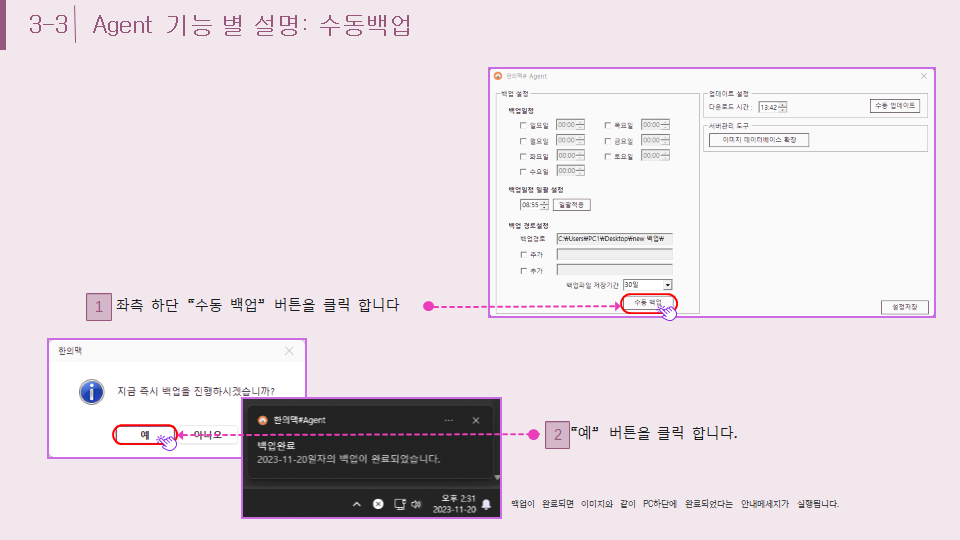Enable the 일요일 backup checkbox

tap(523, 126)
